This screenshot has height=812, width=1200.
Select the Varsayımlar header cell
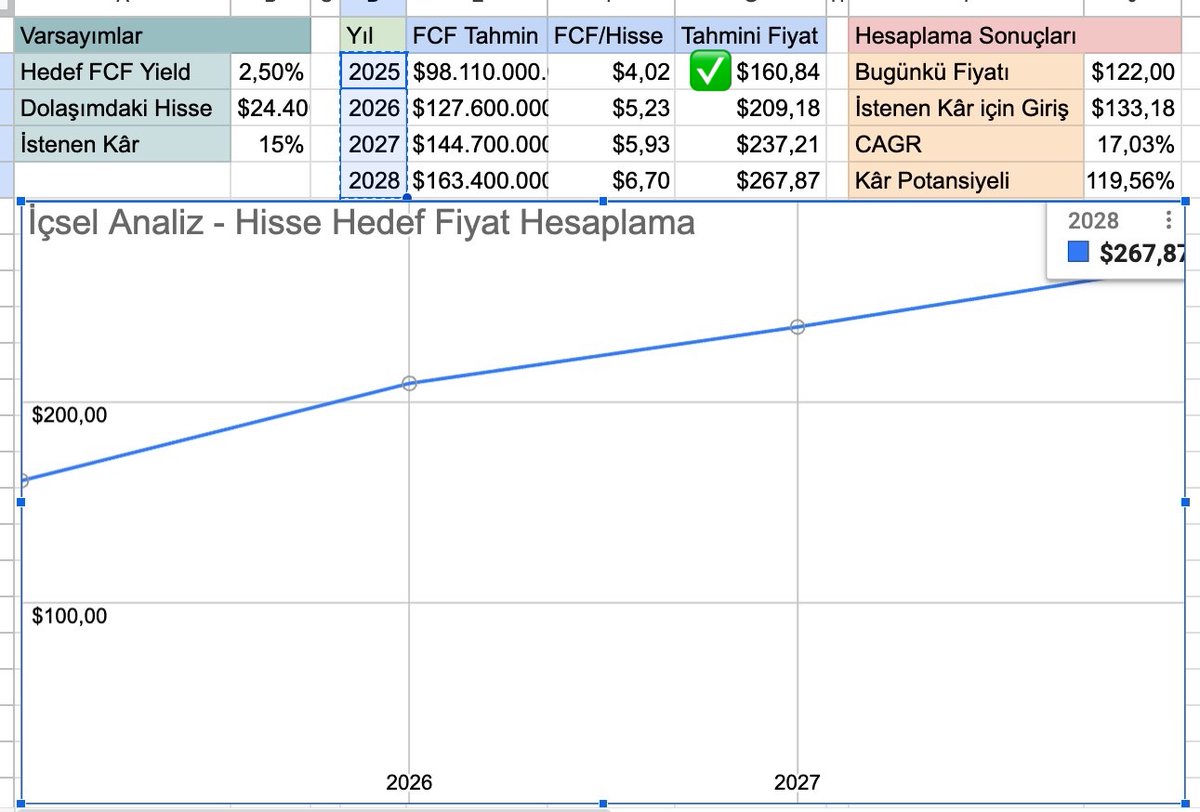click(163, 36)
